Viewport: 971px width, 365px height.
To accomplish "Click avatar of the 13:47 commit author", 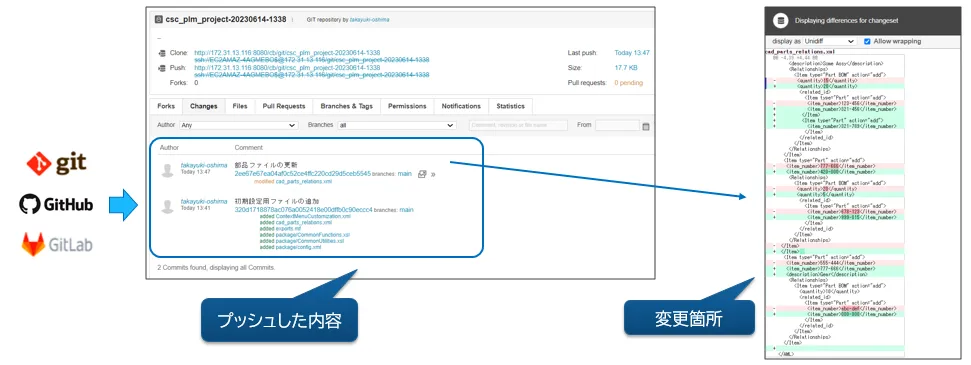I will pyautogui.click(x=167, y=171).
